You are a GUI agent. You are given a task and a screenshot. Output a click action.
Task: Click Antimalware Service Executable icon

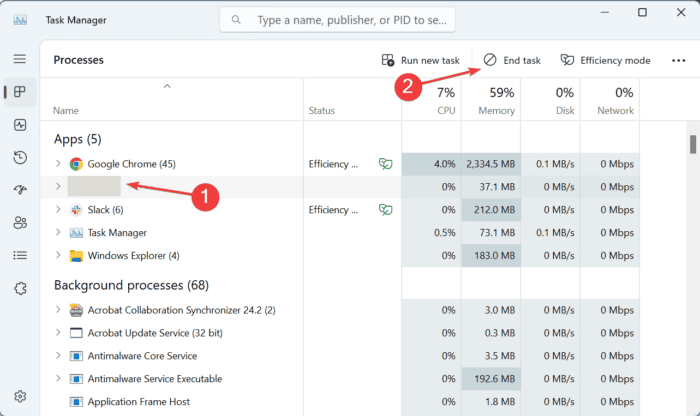76,379
